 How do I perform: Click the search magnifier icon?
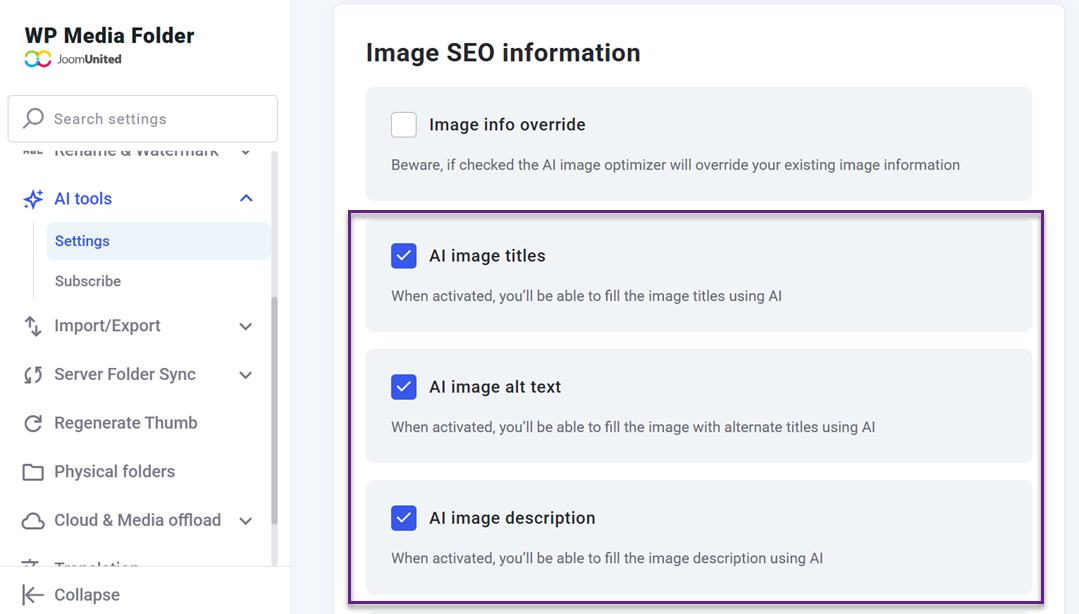tap(33, 118)
